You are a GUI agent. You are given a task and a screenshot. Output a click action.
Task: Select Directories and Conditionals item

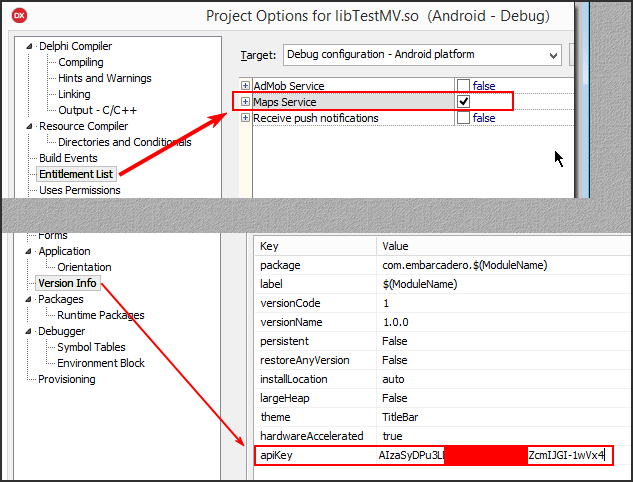click(x=125, y=142)
